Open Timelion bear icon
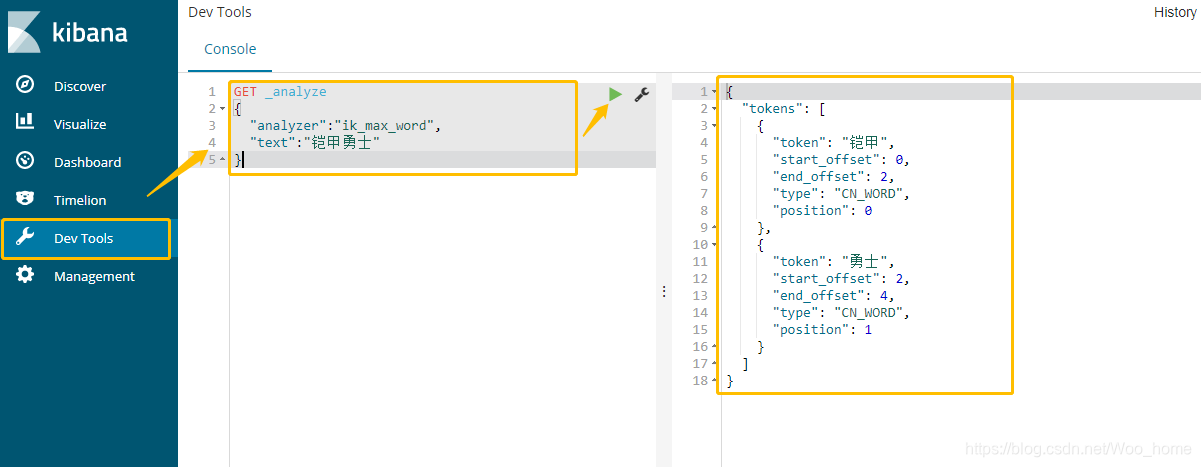Viewport: 1201px width, 467px height. pos(26,199)
